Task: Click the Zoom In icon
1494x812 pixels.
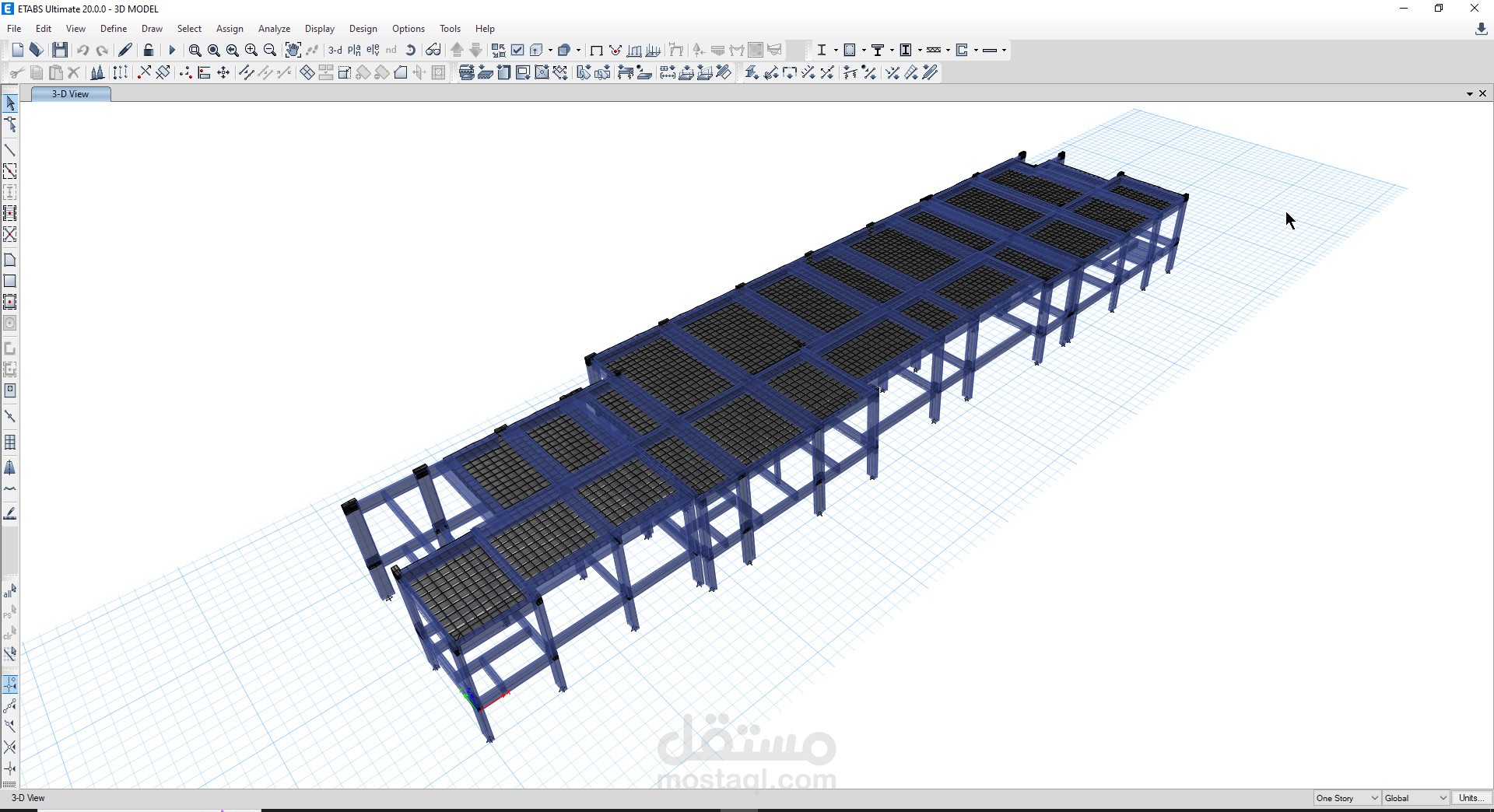Action: [x=251, y=50]
